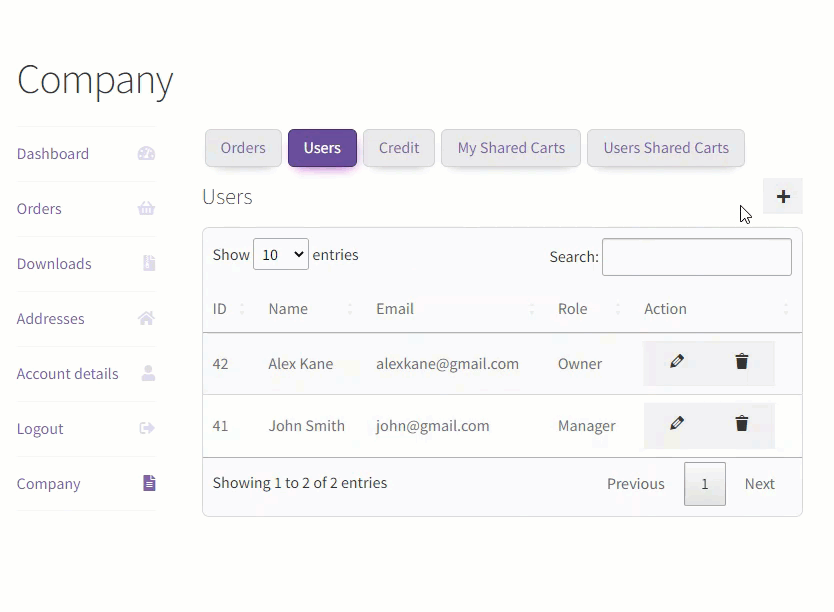The image size is (834, 612).
Task: Click the Next pagination button
Action: [x=760, y=484]
